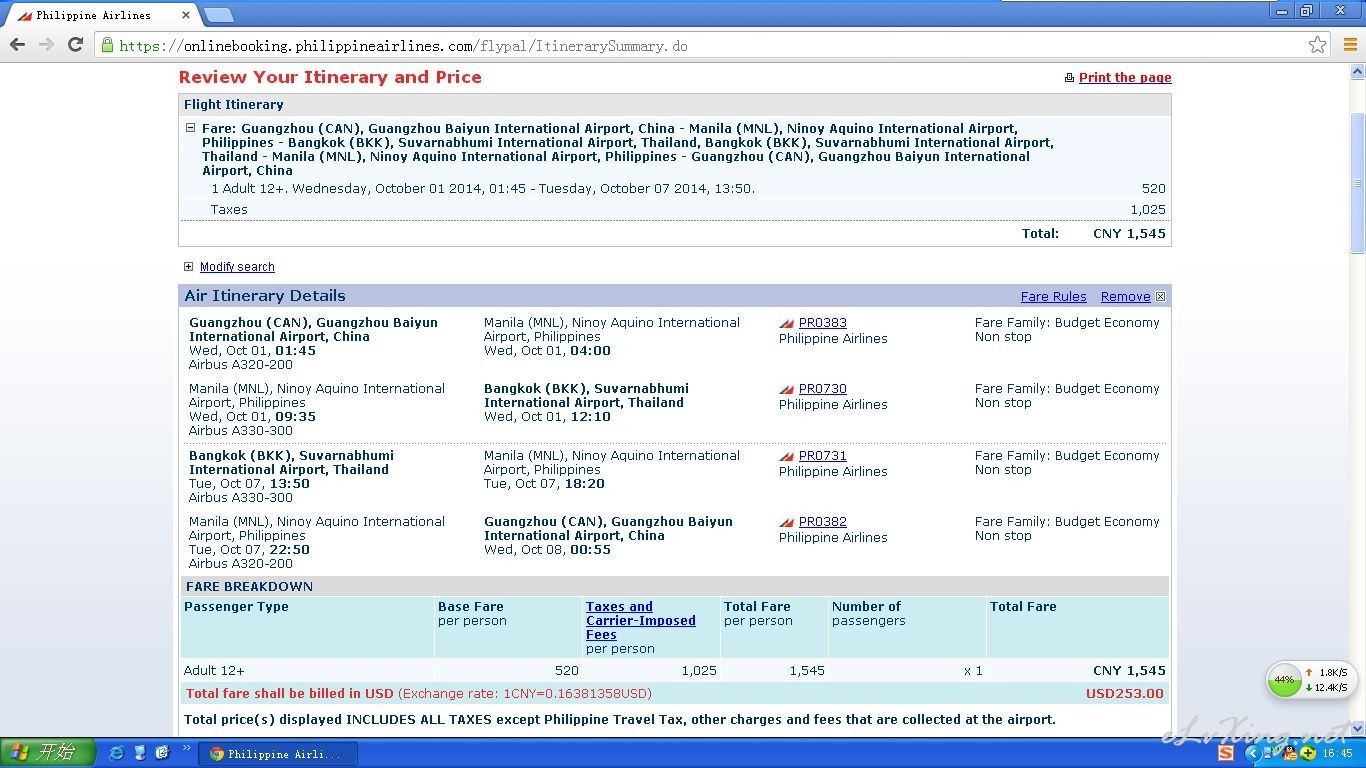Click the airline logo beside PR0383

click(787, 323)
